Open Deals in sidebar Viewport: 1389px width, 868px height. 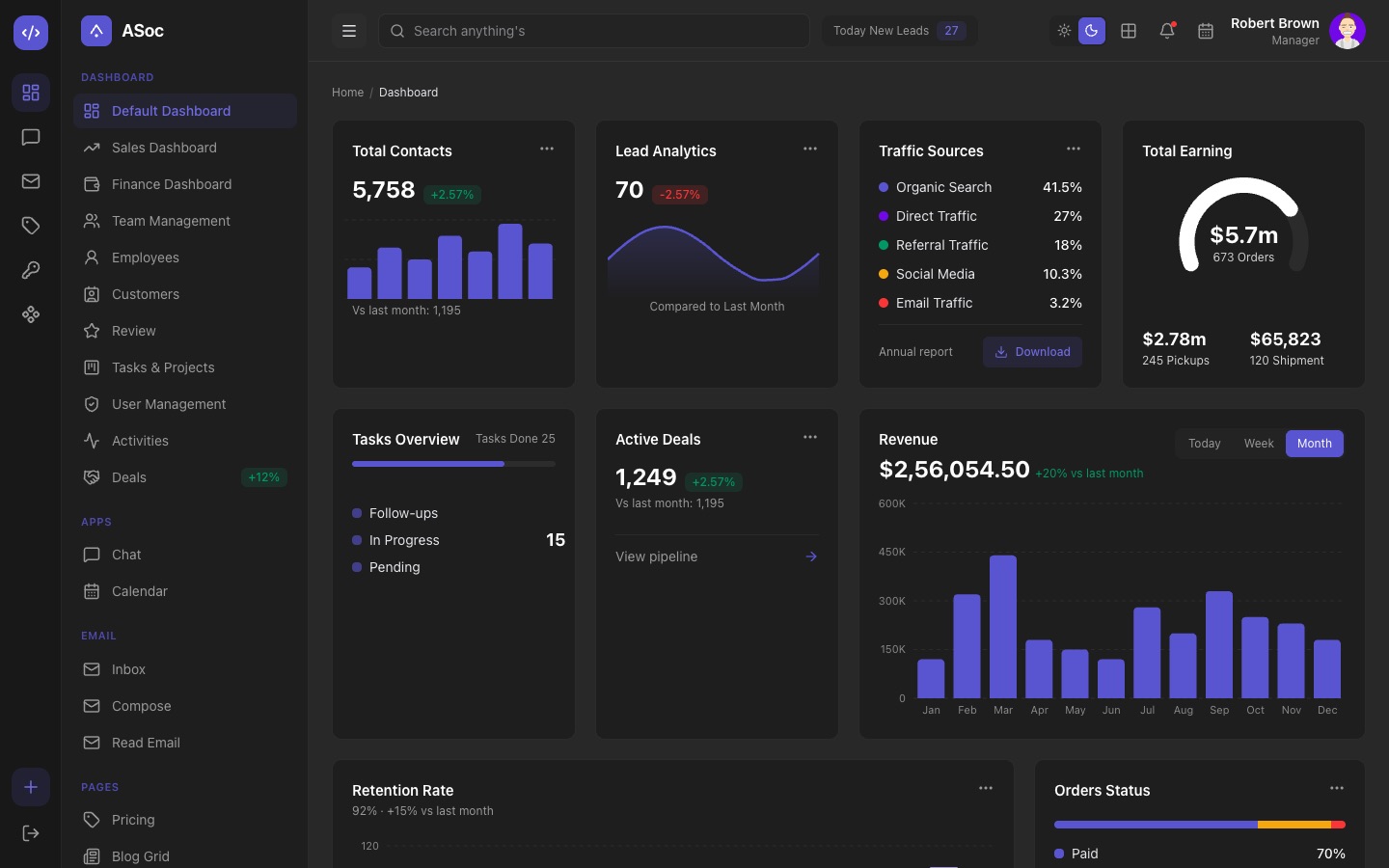(x=185, y=477)
